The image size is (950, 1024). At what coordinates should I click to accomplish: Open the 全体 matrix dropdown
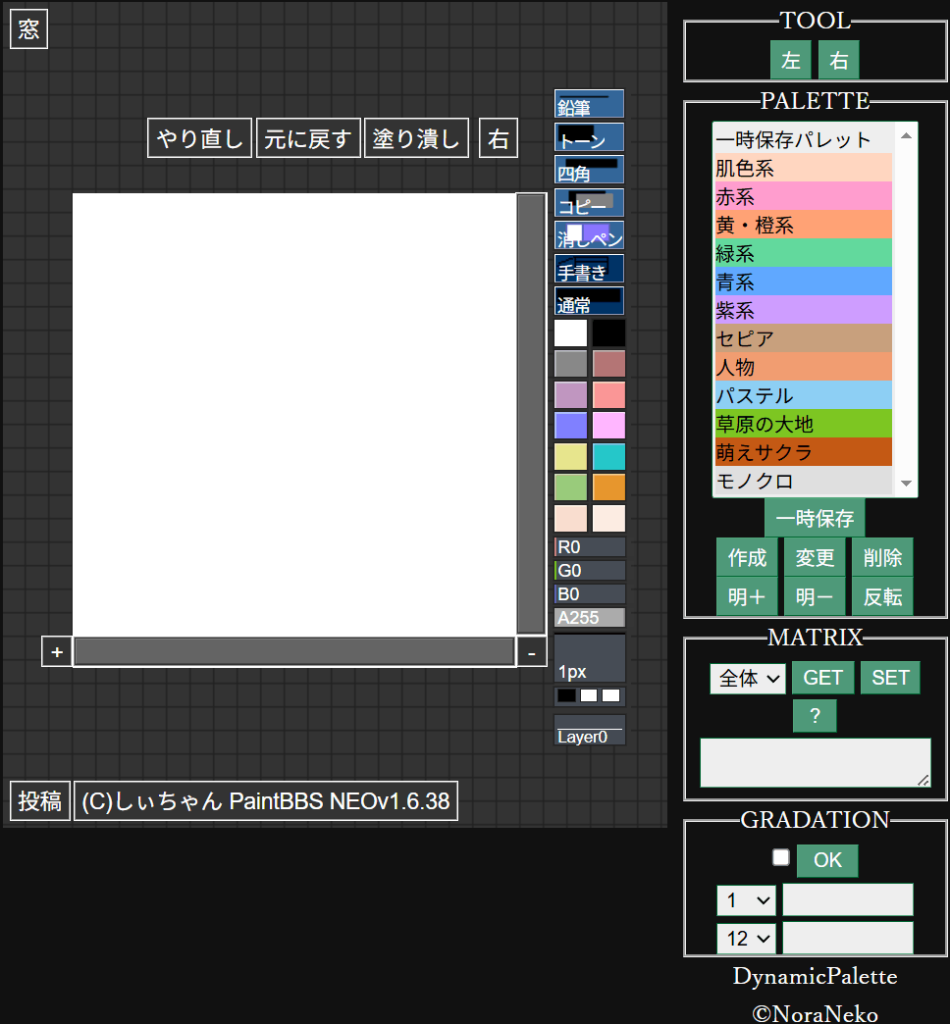[747, 678]
